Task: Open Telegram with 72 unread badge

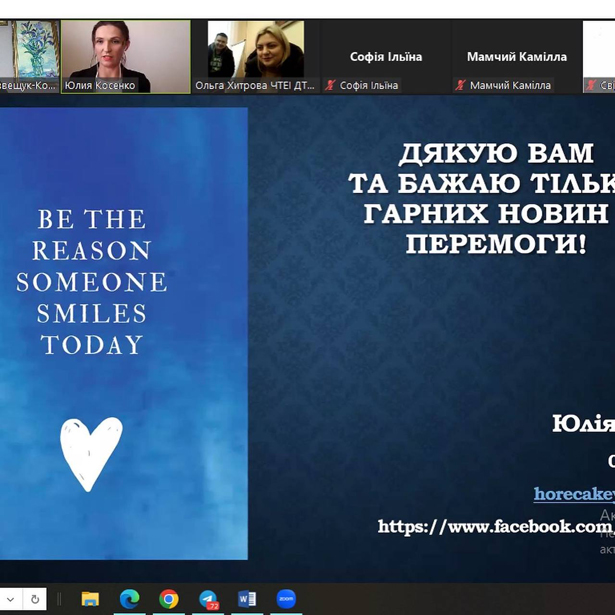Action: pos(208,600)
